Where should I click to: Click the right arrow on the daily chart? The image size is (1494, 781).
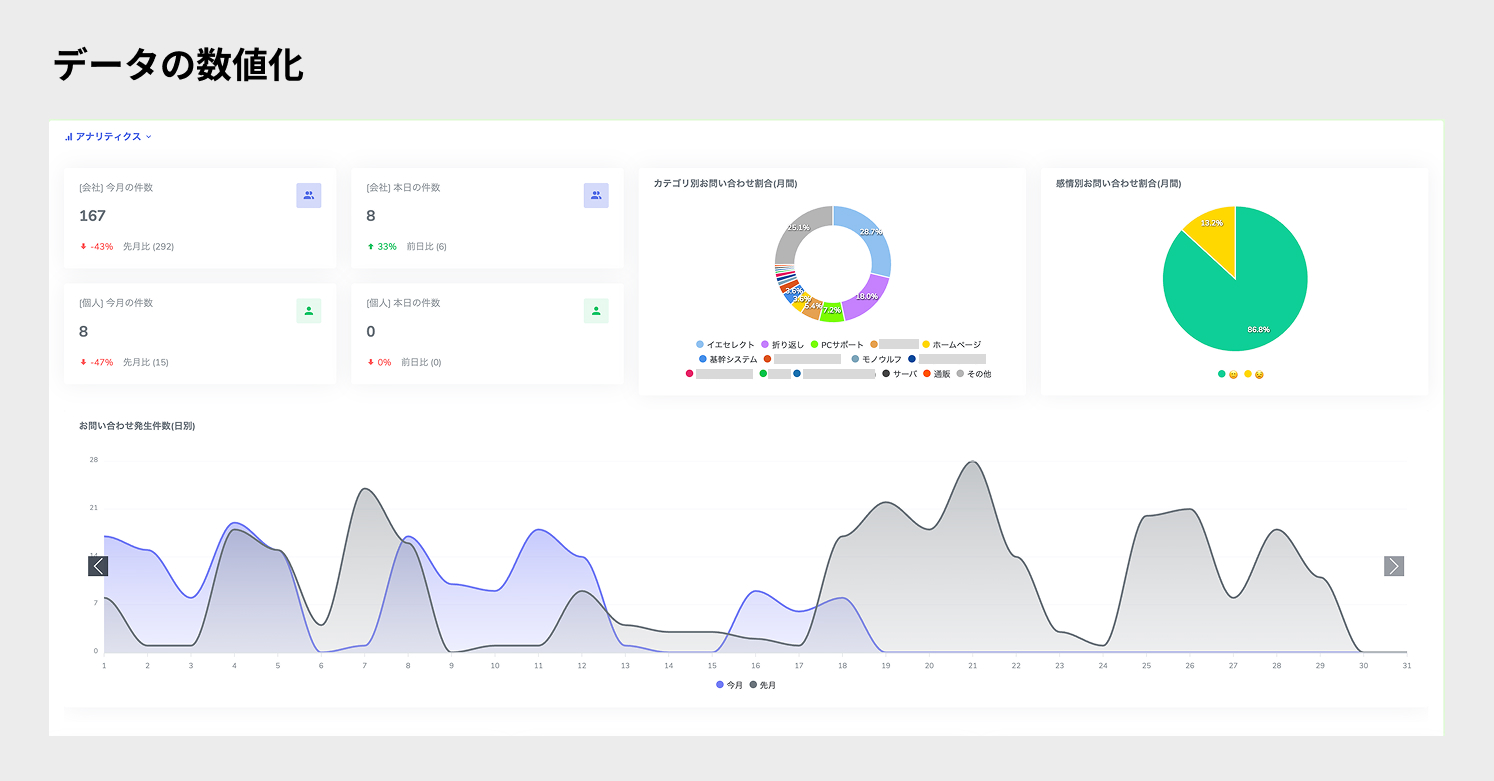click(x=1394, y=566)
